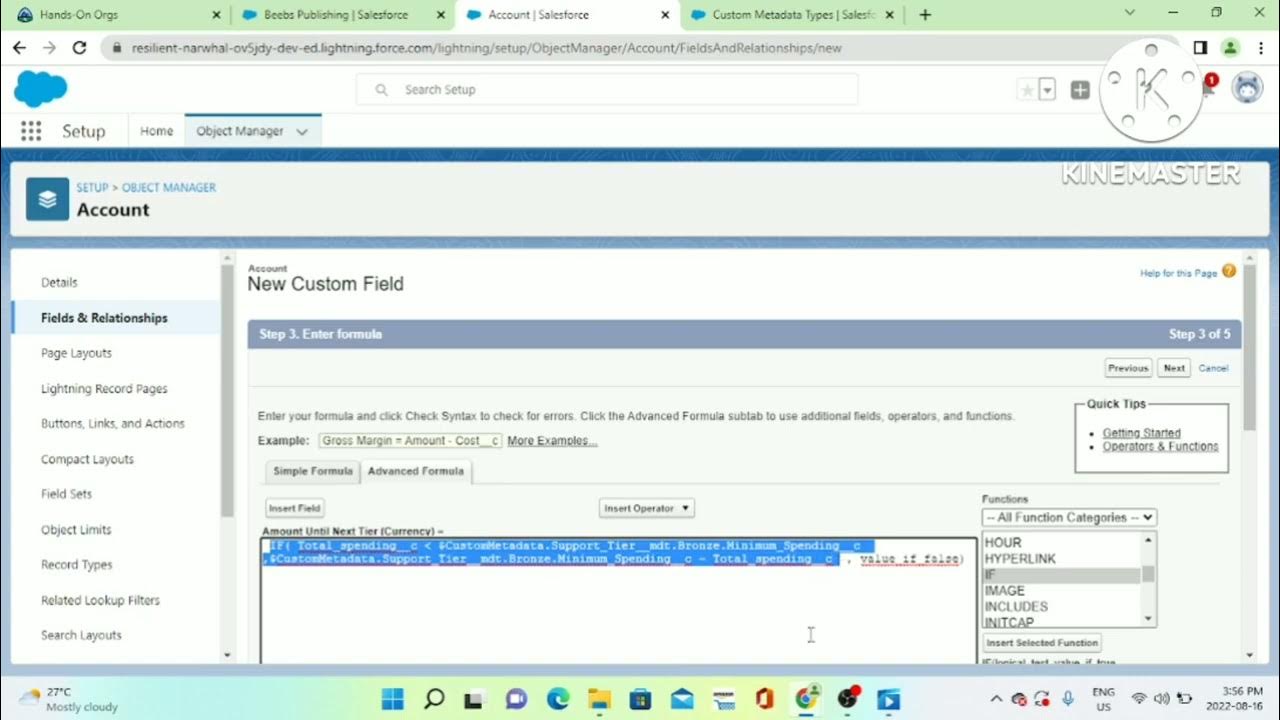The height and width of the screenshot is (720, 1280).
Task: Open Operators & Functions quick tip
Action: tap(1160, 447)
